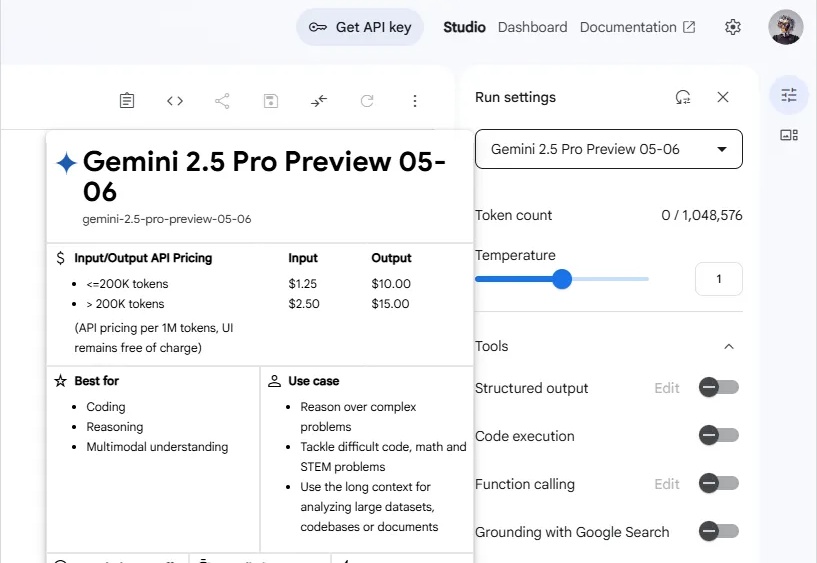
Task: Click the $1.25 input price
Action: click(x=303, y=284)
